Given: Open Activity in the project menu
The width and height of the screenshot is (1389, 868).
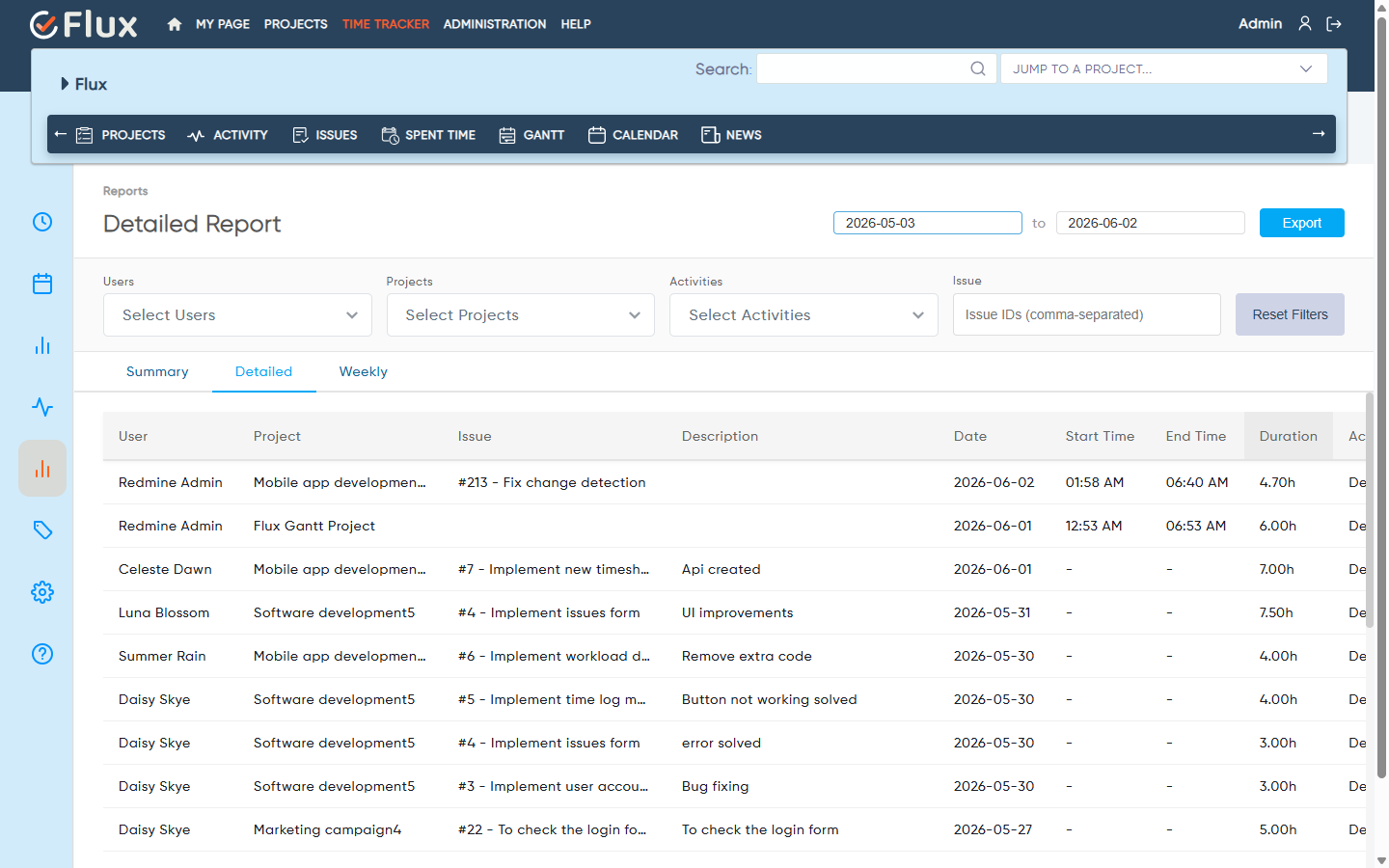Looking at the screenshot, I should pyautogui.click(x=228, y=135).
